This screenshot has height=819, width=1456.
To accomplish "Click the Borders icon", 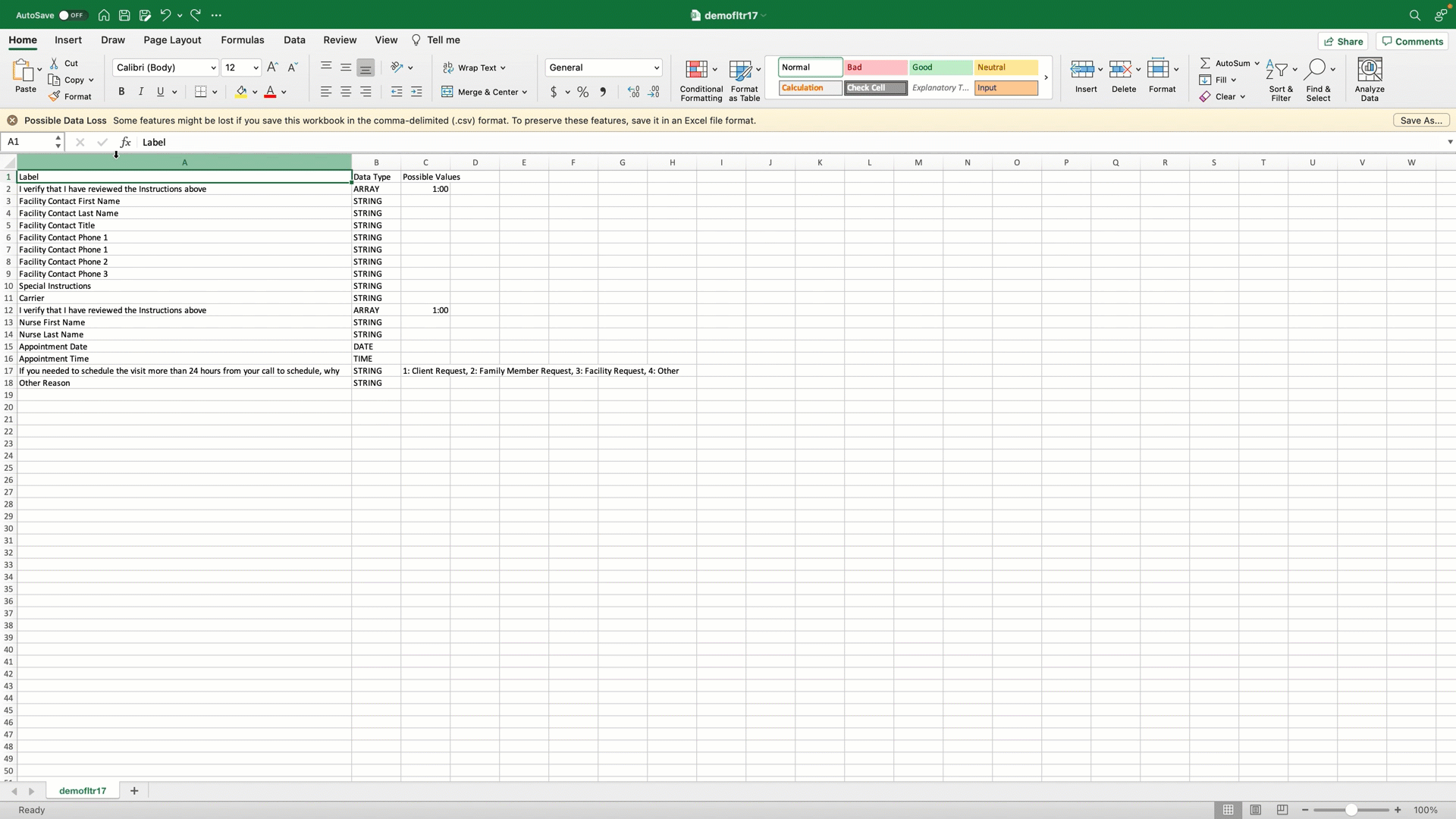I will point(201,92).
